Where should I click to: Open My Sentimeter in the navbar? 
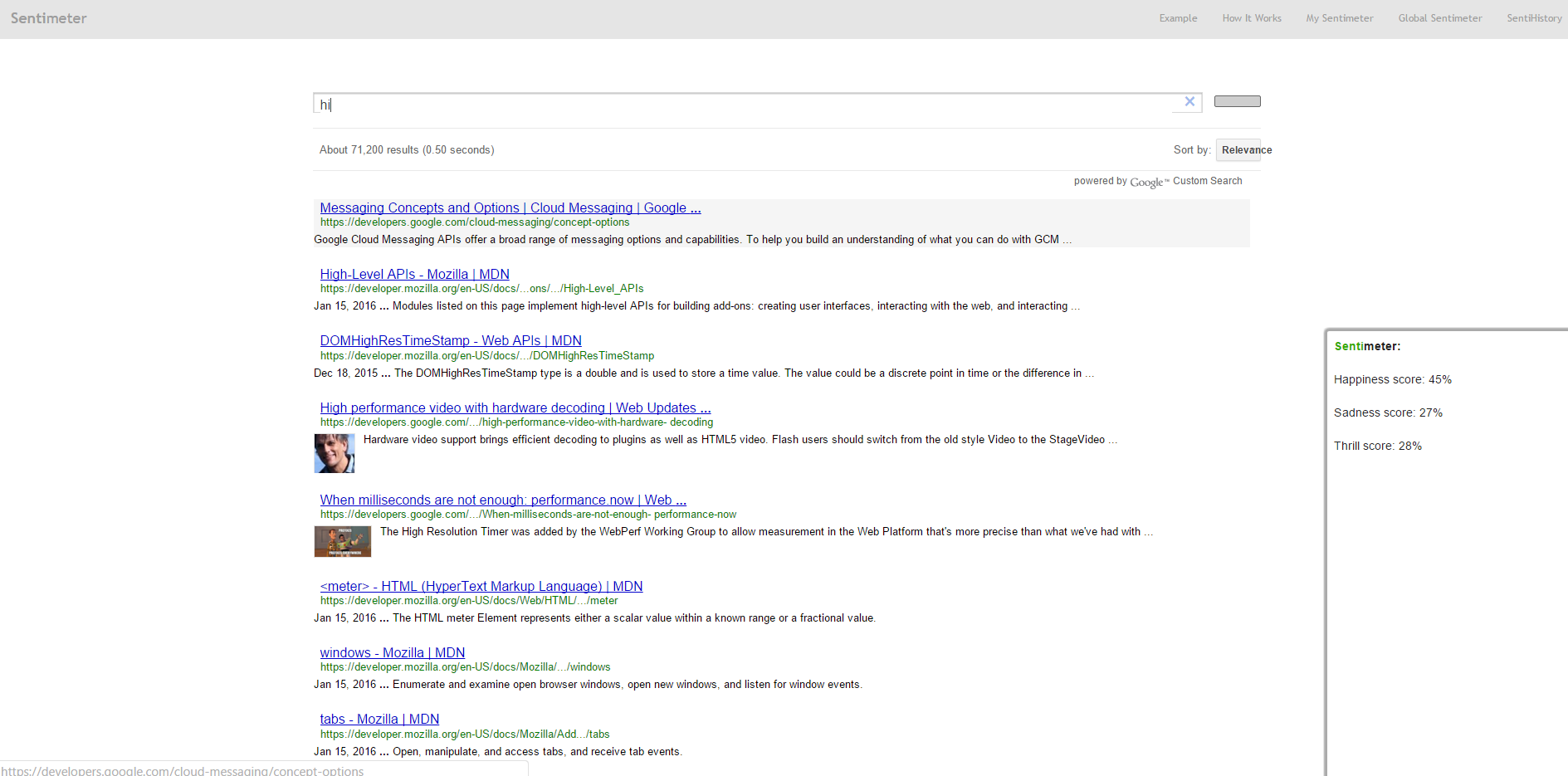coord(1340,18)
